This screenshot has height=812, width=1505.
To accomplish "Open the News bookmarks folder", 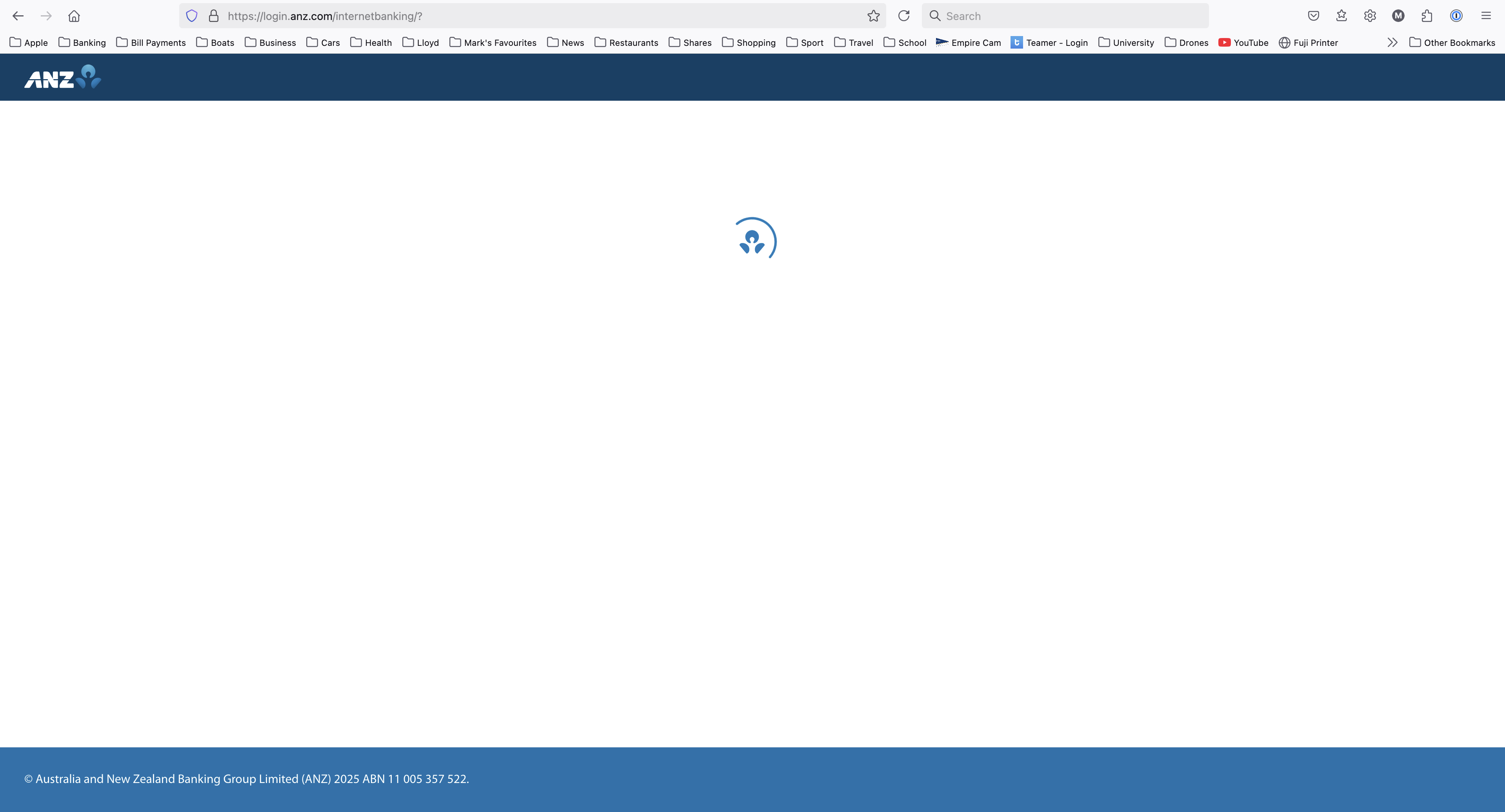I will click(x=565, y=43).
